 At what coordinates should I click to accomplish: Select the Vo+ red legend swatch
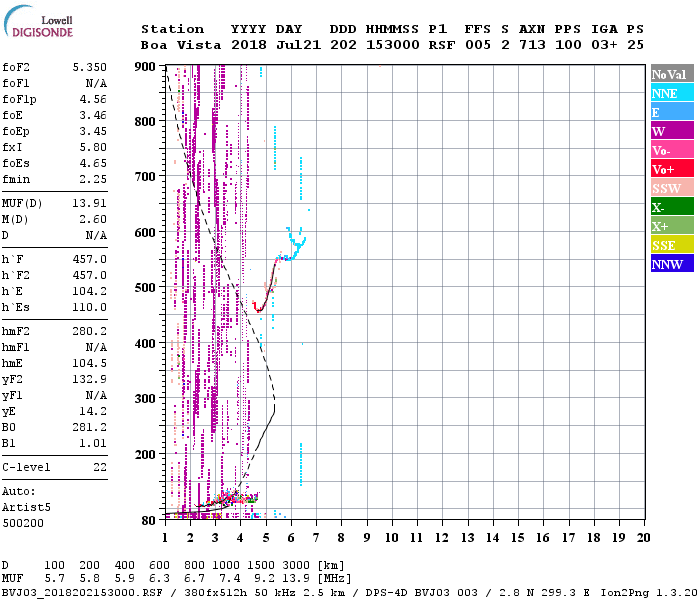click(672, 169)
